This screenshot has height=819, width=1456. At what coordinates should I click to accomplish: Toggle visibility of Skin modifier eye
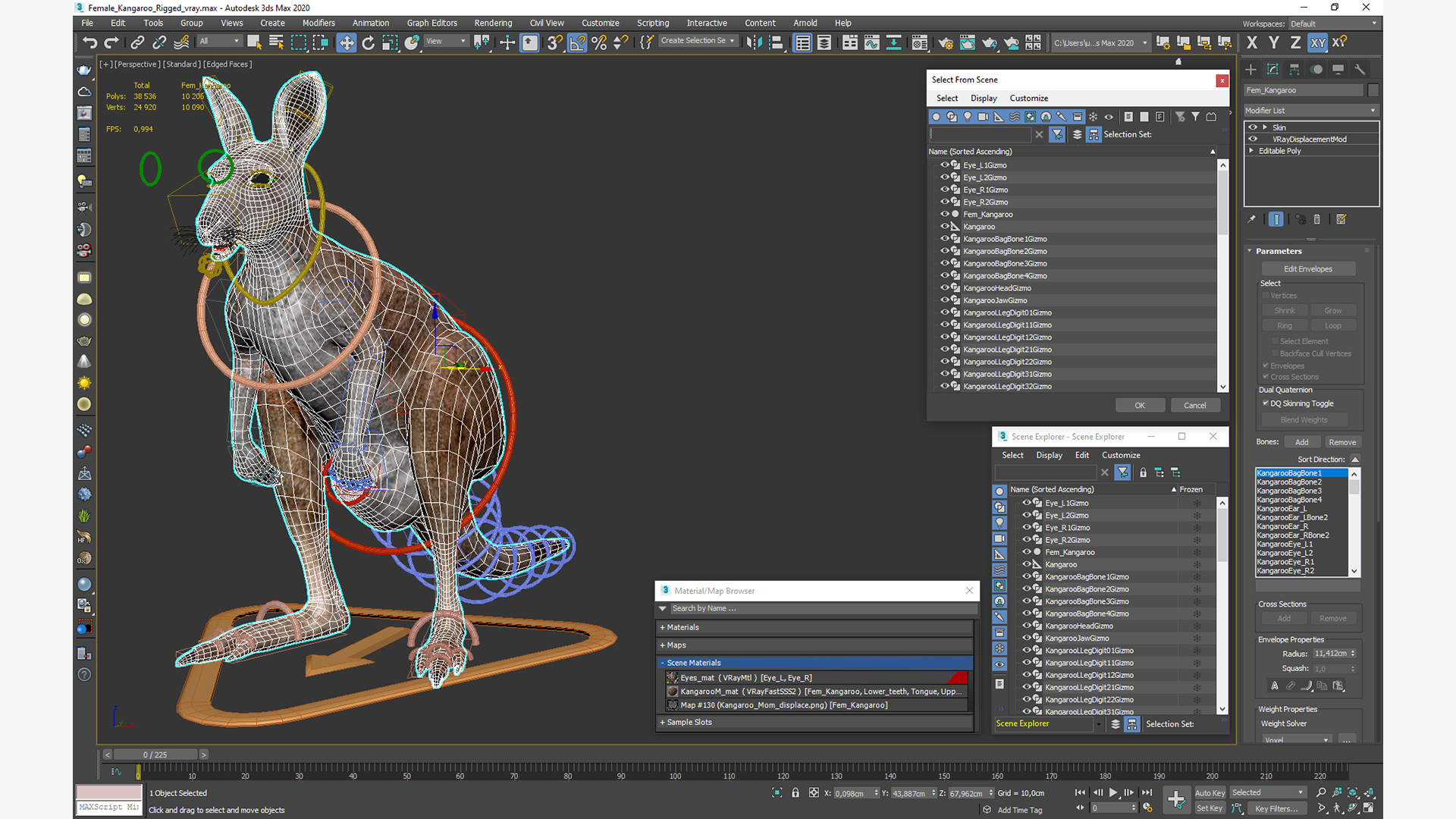[x=1253, y=127]
